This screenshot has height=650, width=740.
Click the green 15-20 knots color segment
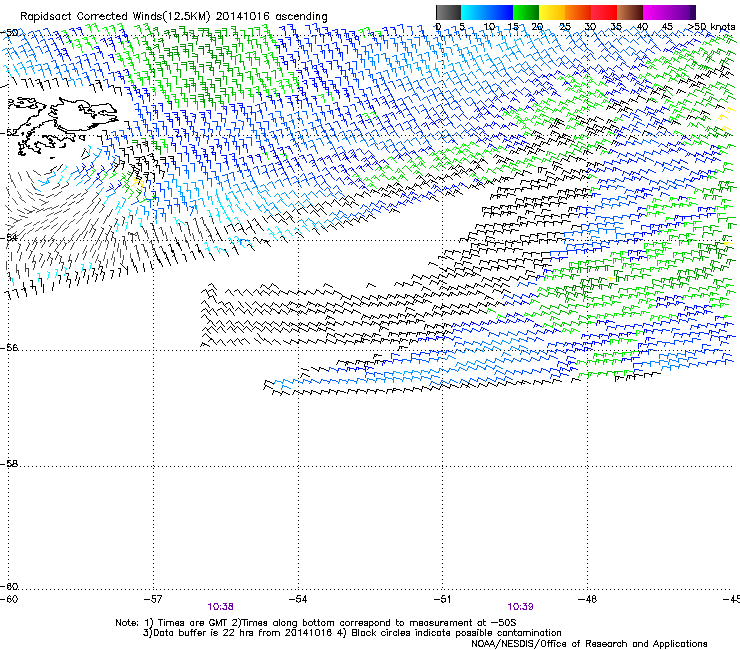point(526,12)
